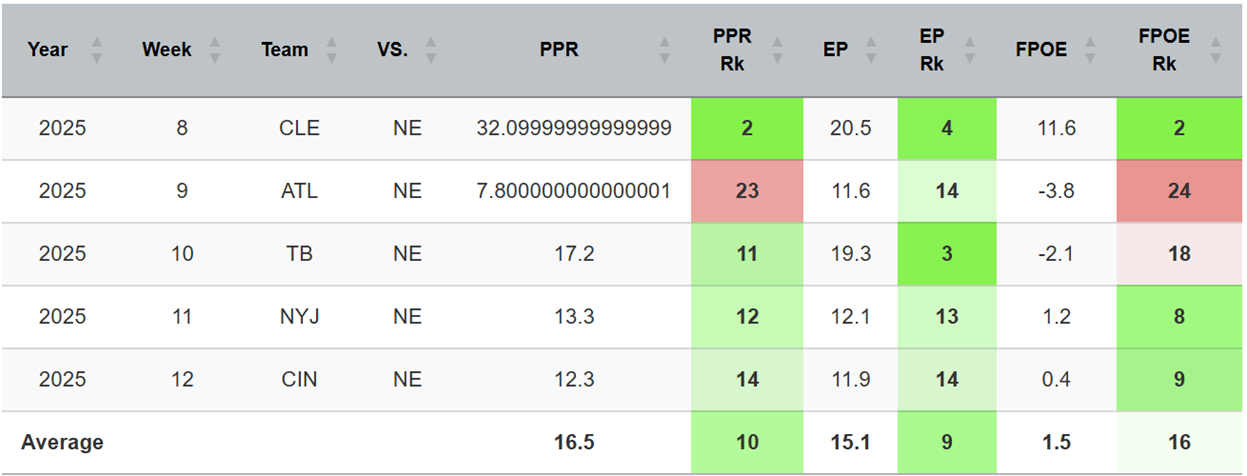Image resolution: width=1247 pixels, height=476 pixels.
Task: Click the sort arrows in VS. column
Action: 431,50
